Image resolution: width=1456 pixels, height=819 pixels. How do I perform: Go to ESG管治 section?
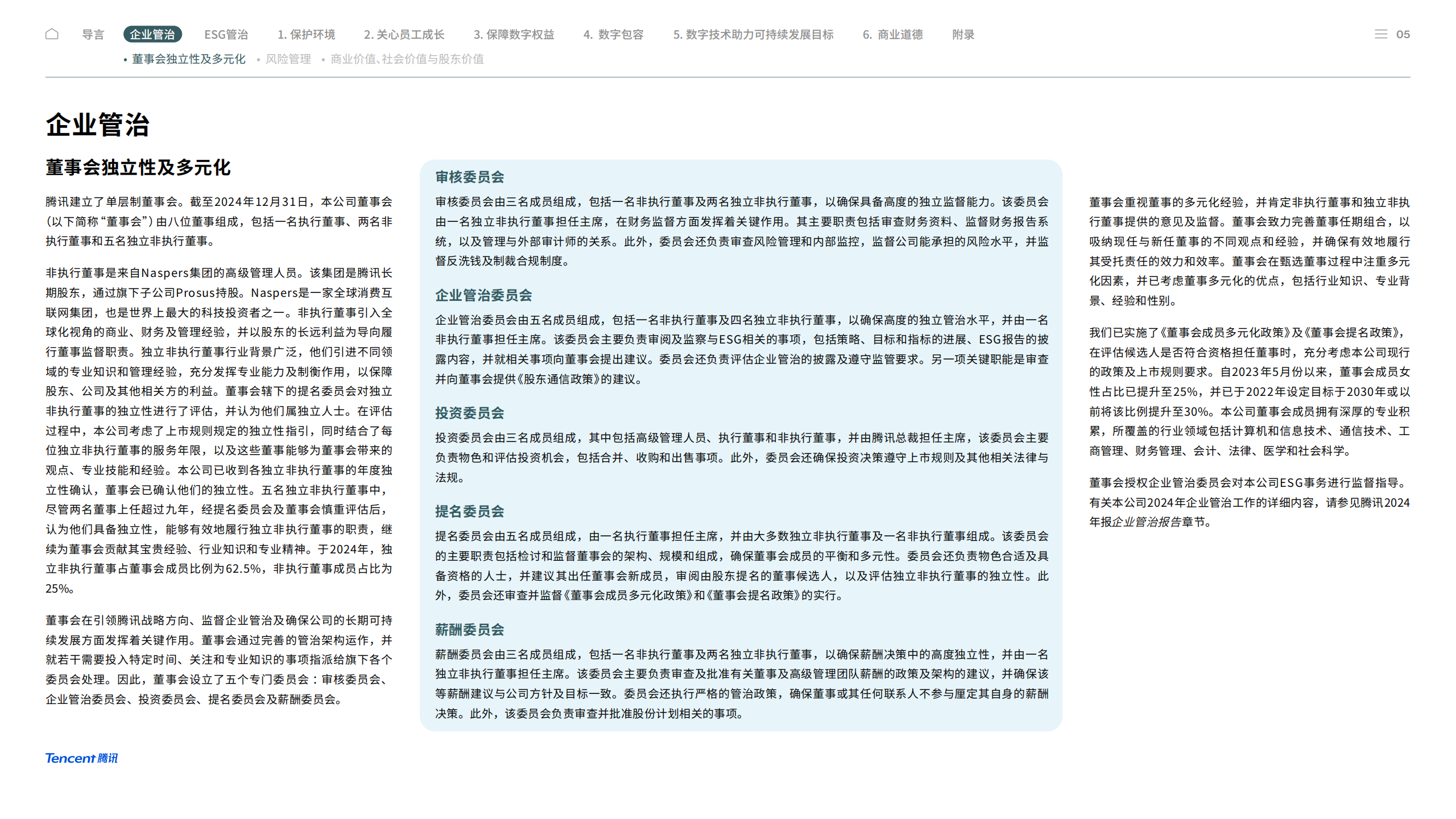[x=226, y=35]
